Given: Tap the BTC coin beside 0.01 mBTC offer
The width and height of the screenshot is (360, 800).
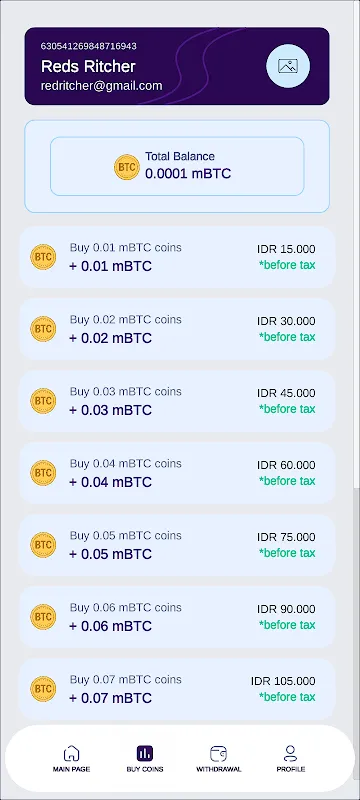Looking at the screenshot, I should [43, 257].
